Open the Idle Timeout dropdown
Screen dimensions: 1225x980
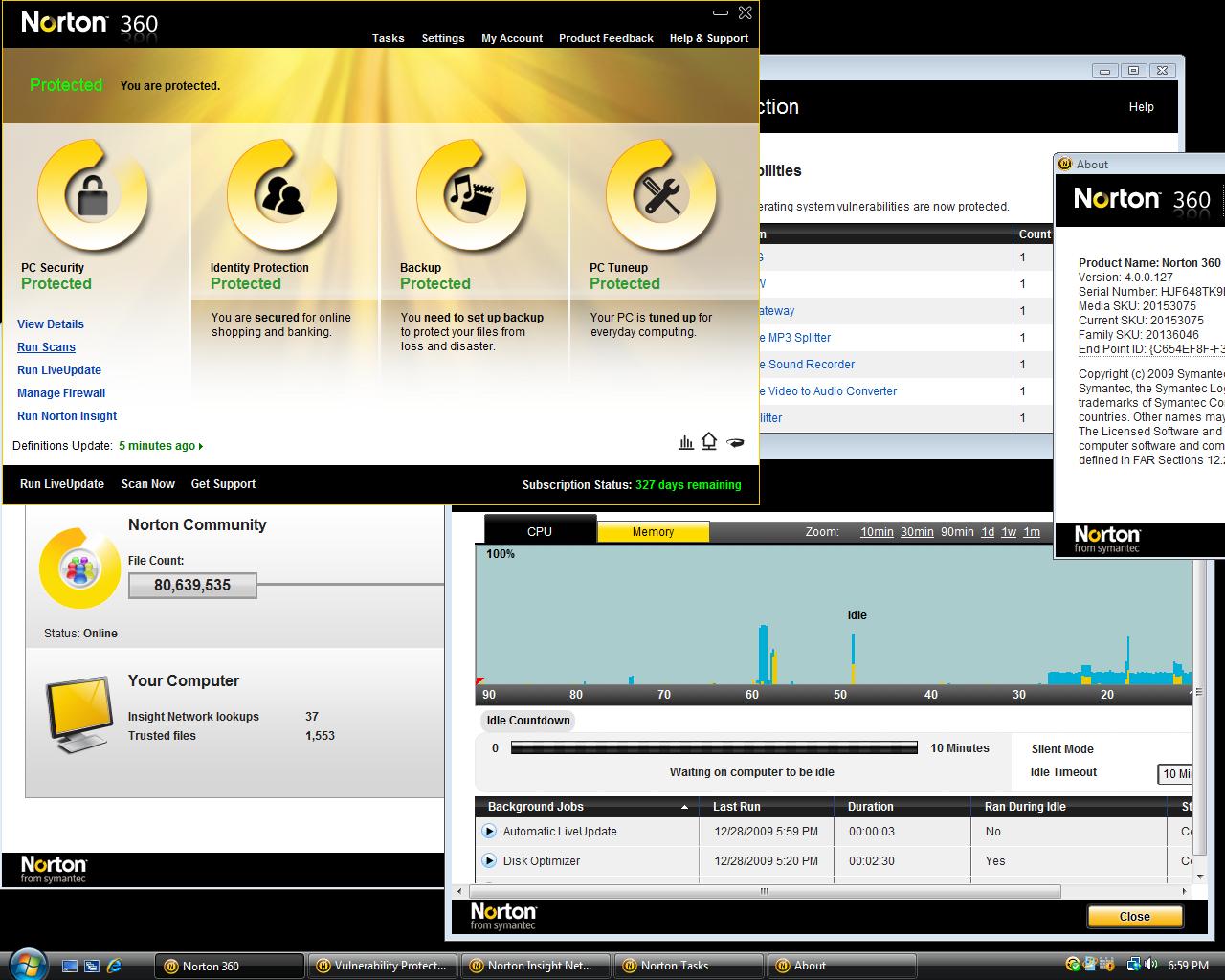[1175, 773]
